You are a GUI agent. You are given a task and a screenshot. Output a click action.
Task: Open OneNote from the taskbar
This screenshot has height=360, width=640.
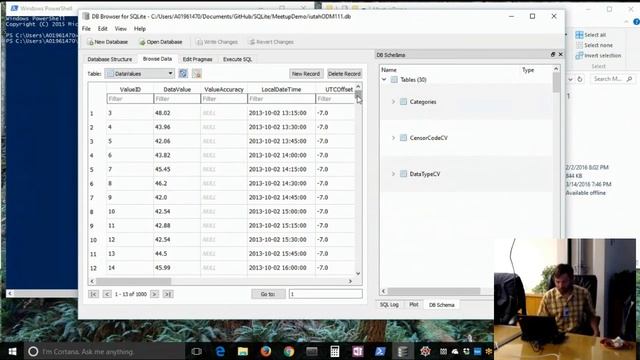(358, 351)
